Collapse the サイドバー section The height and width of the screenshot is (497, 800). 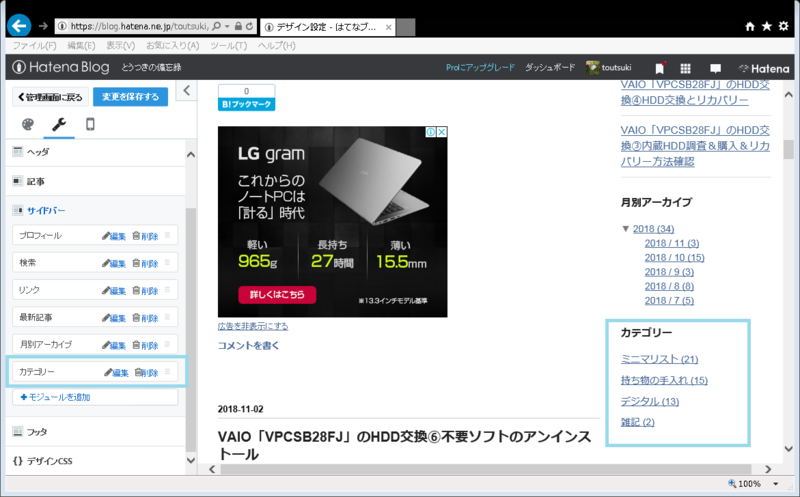click(95, 210)
